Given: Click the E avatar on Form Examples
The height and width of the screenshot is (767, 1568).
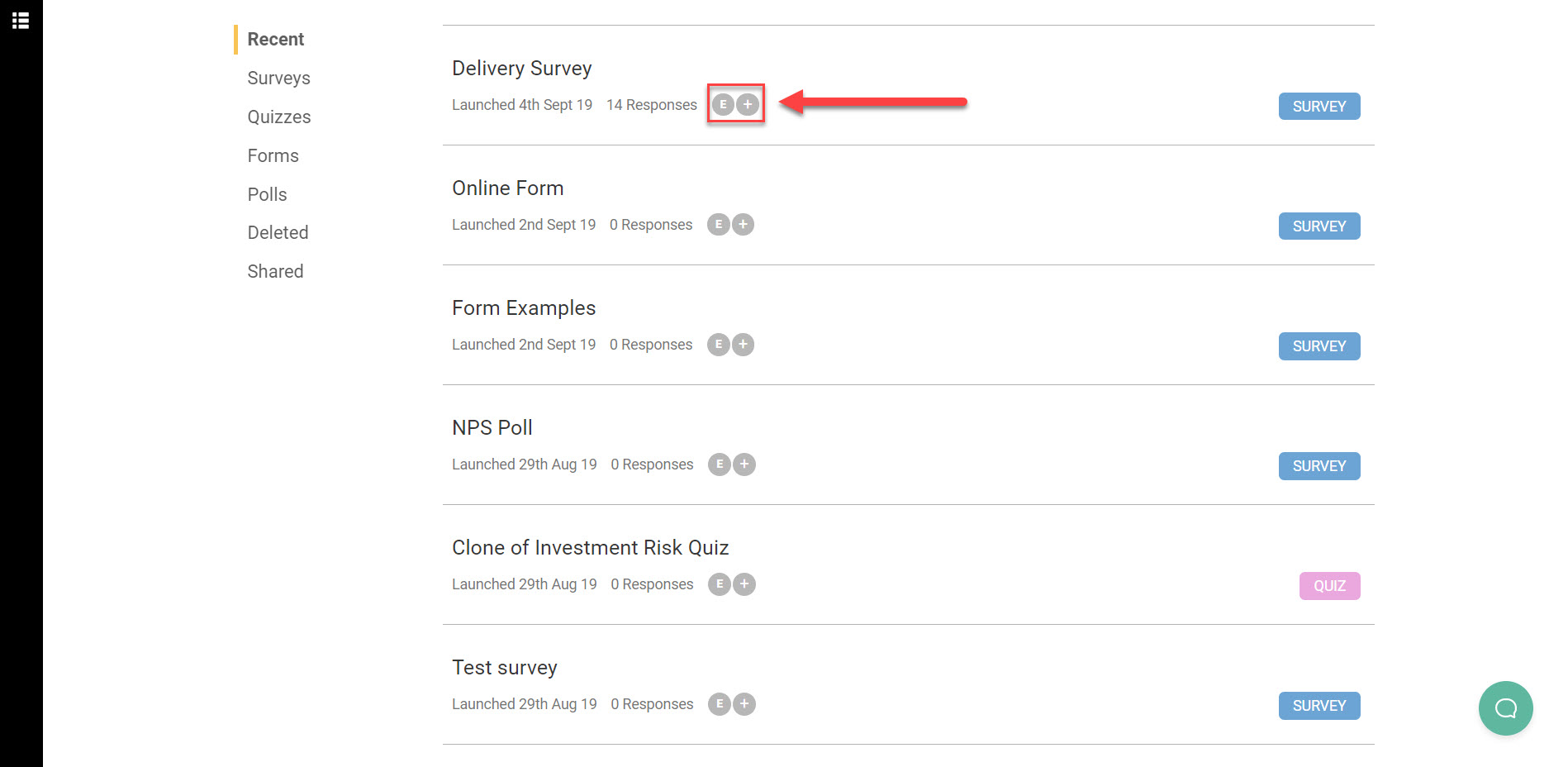Looking at the screenshot, I should 719,344.
